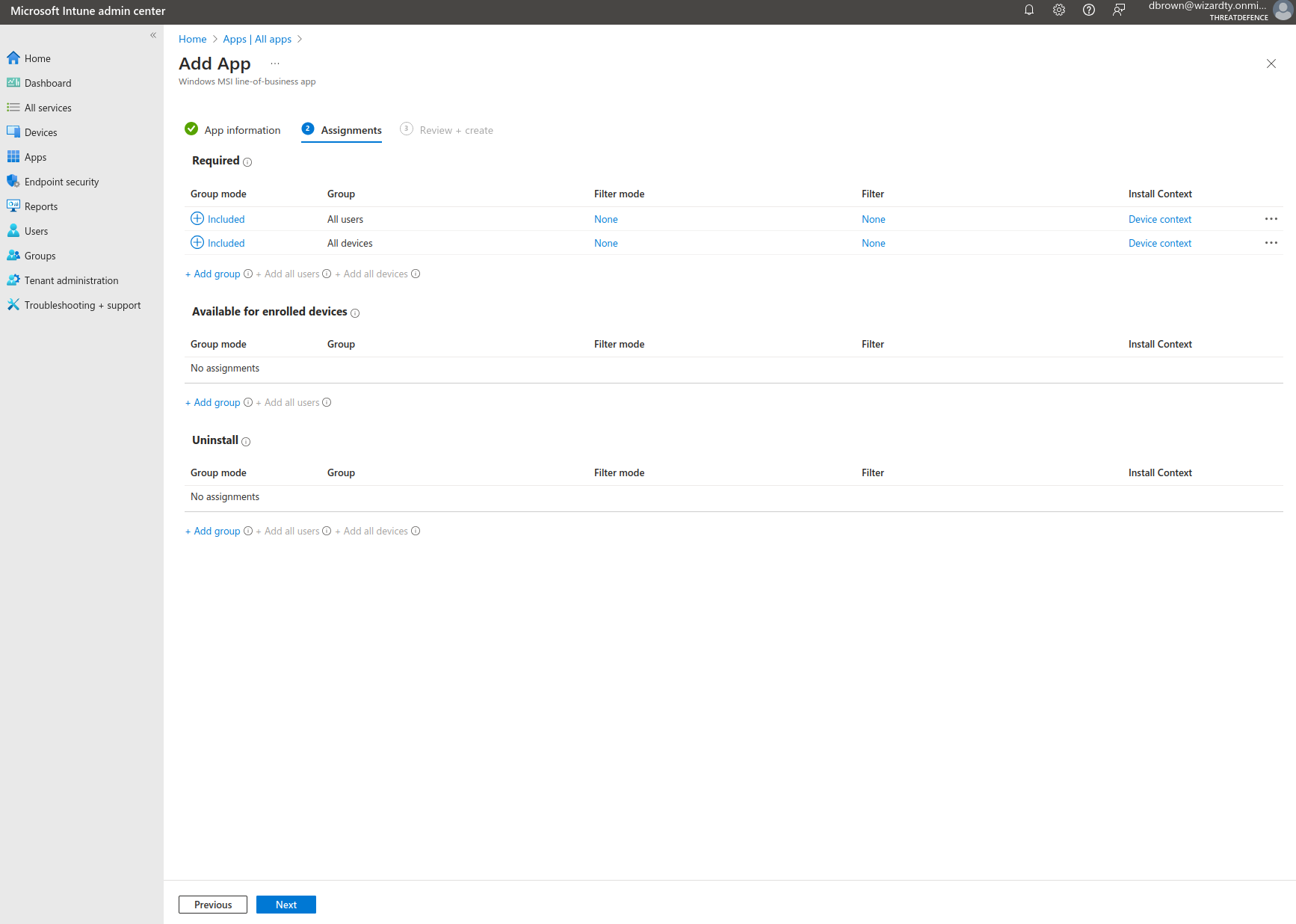Toggle Included mode for All devices row
Viewport: 1296px width, 924px height.
pos(217,243)
